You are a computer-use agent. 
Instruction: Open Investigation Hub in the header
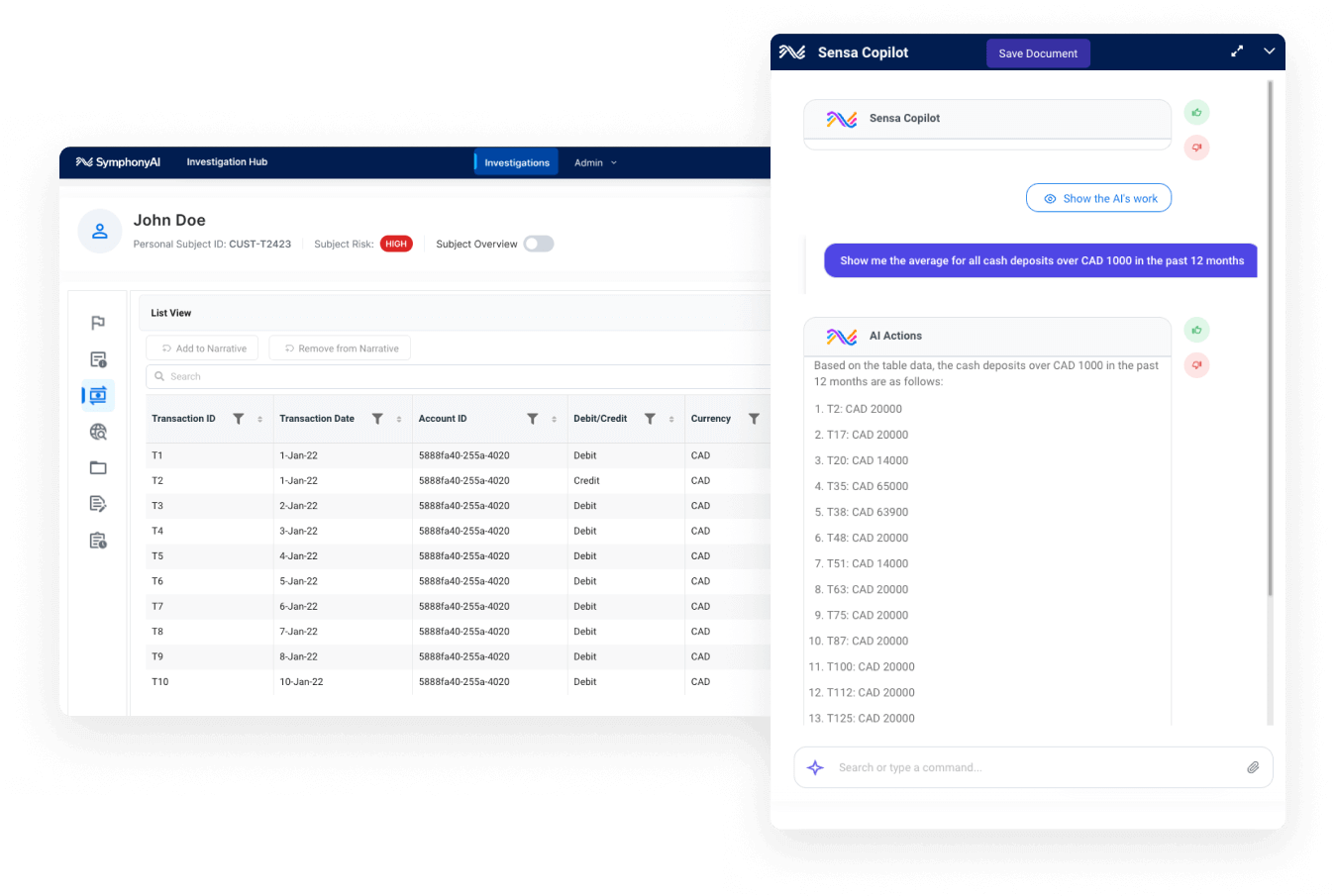tap(227, 162)
